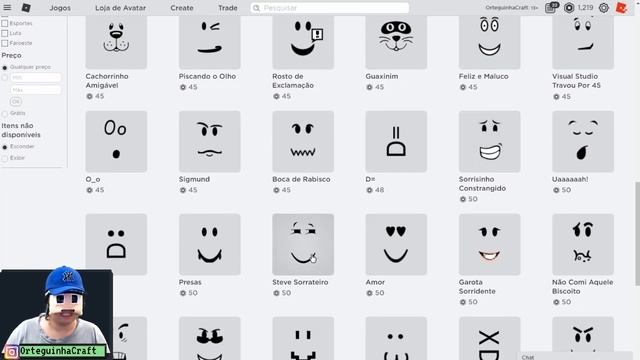The image size is (640, 360).
Task: Go to Roblox home via logo icon
Action: (x=26, y=7)
